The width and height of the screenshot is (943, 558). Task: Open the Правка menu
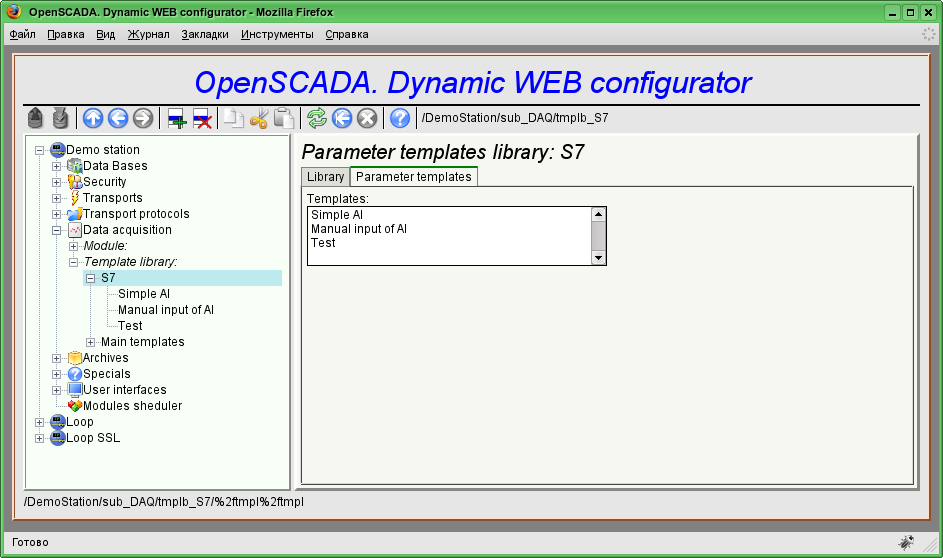click(x=66, y=34)
